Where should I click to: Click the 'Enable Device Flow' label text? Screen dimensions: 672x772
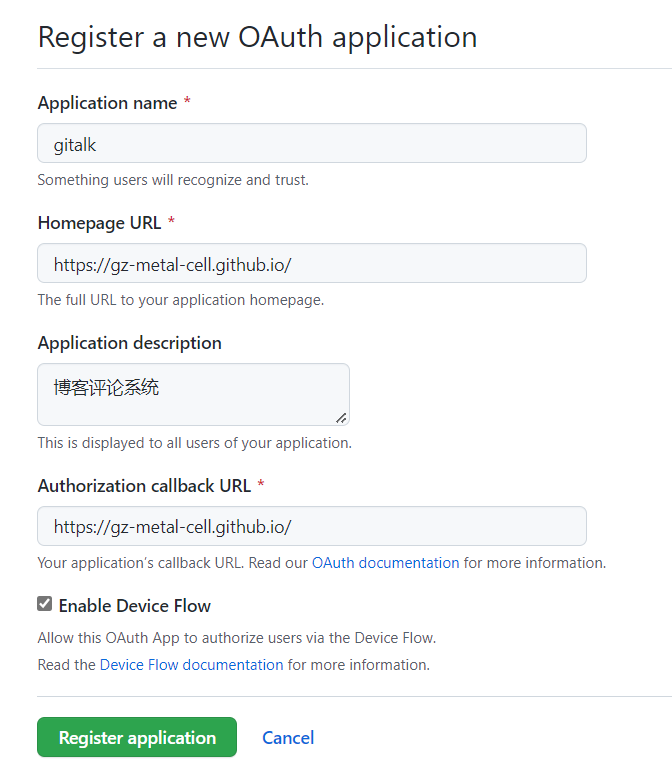tap(134, 606)
